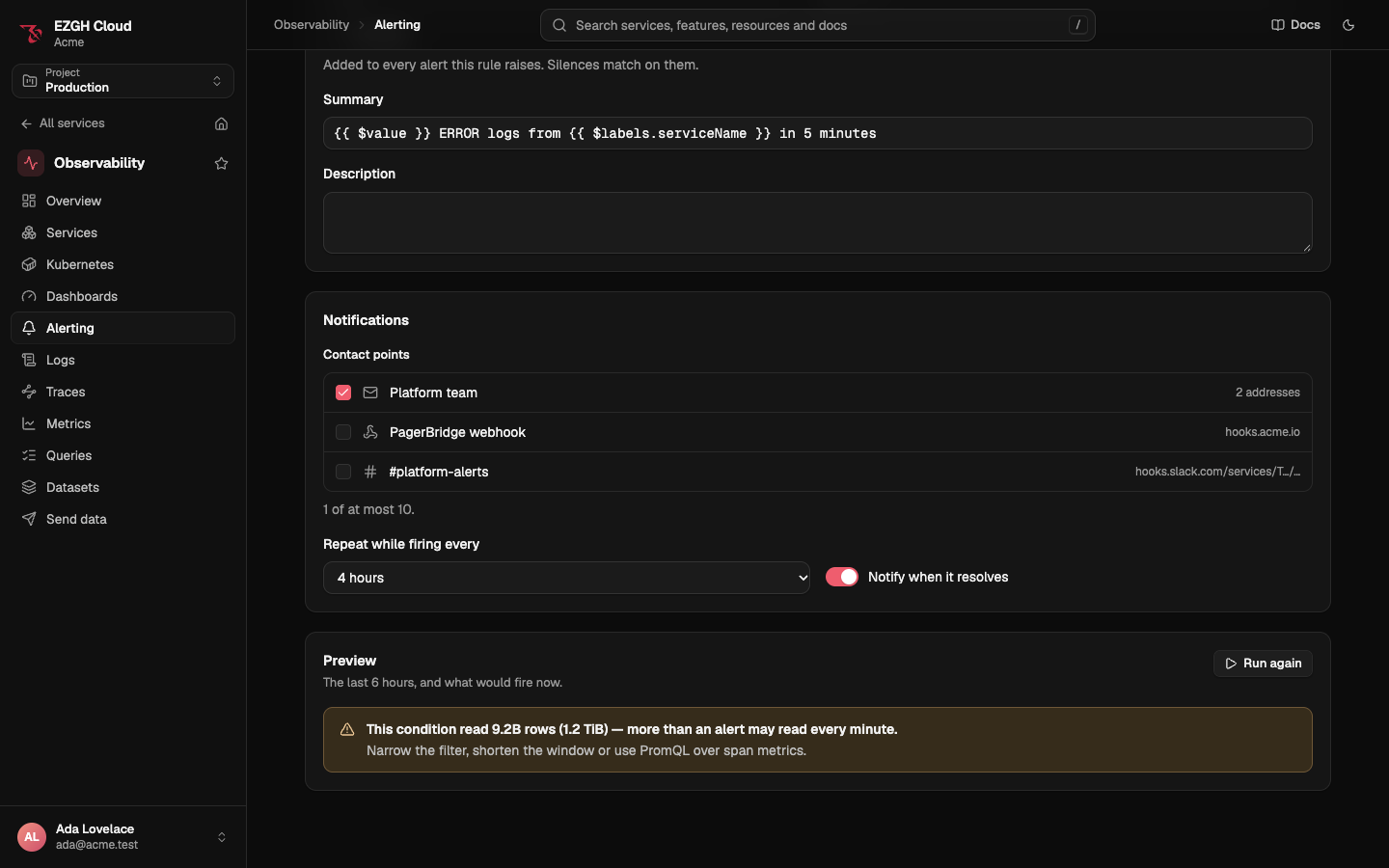Click into the Description text area
Image resolution: width=1389 pixels, height=868 pixels.
click(817, 223)
